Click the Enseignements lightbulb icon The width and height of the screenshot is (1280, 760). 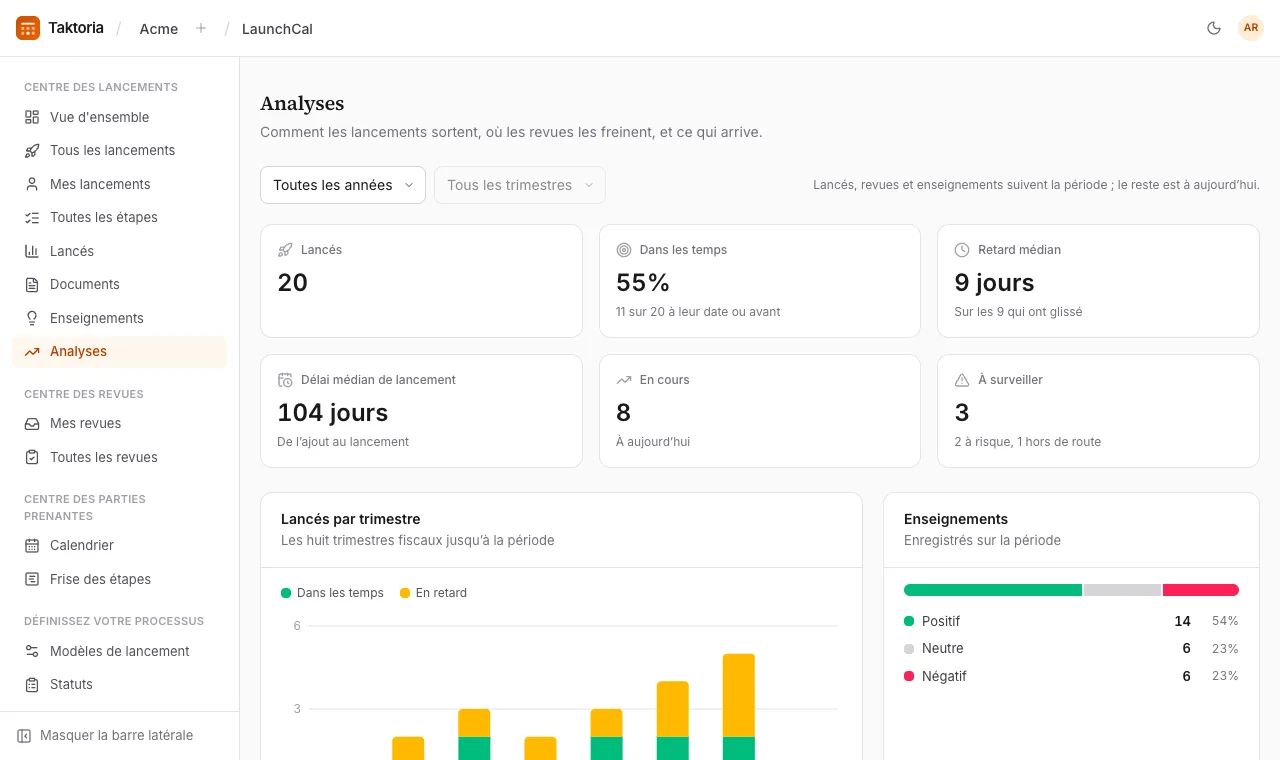[x=32, y=318]
